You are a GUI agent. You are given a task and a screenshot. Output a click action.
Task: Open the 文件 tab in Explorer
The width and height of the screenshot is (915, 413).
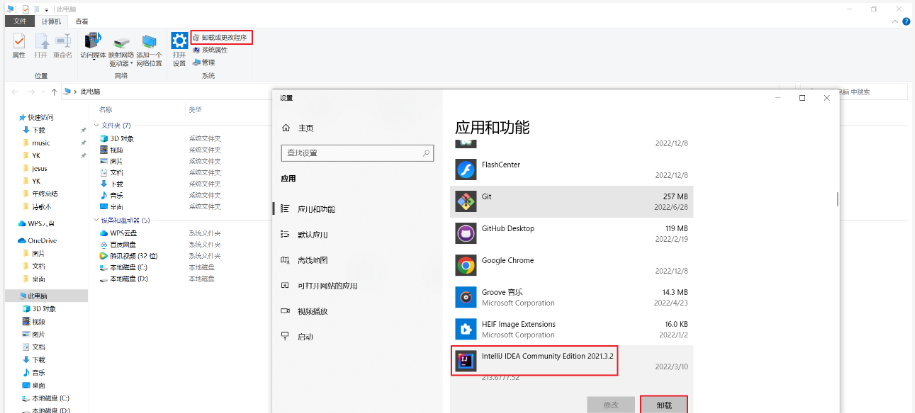20,21
